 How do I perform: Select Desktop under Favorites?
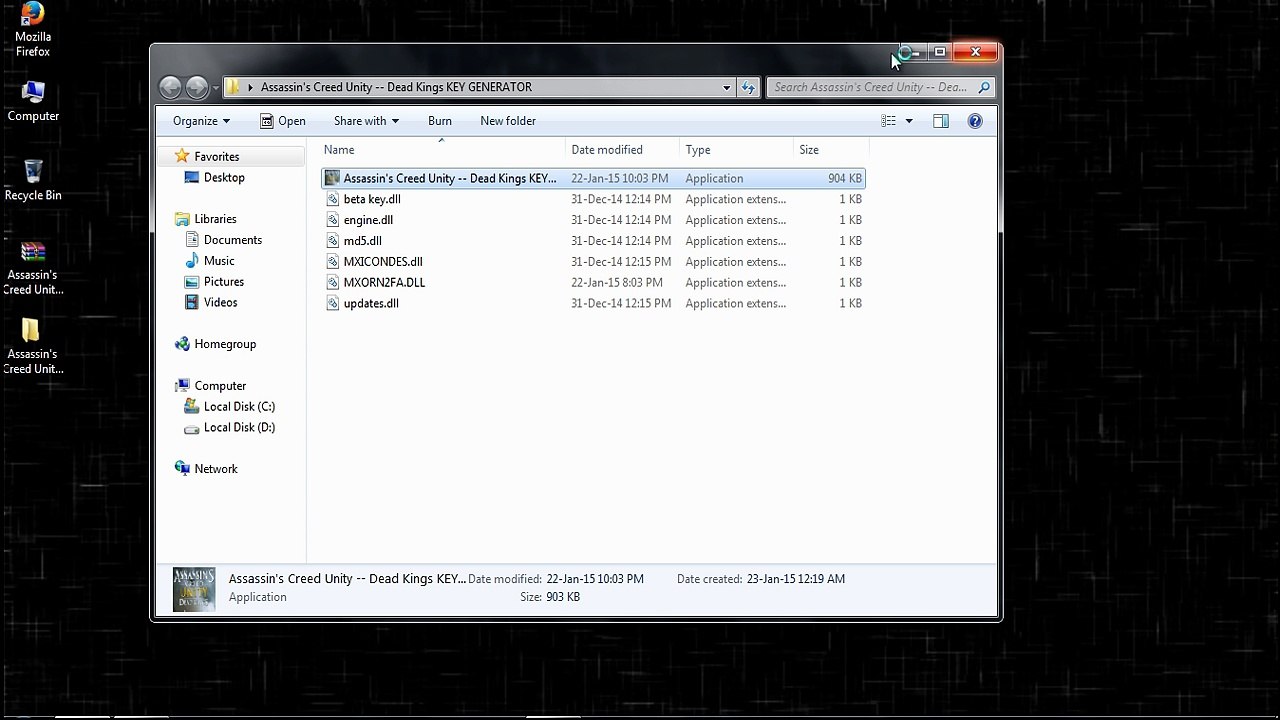pyautogui.click(x=224, y=178)
